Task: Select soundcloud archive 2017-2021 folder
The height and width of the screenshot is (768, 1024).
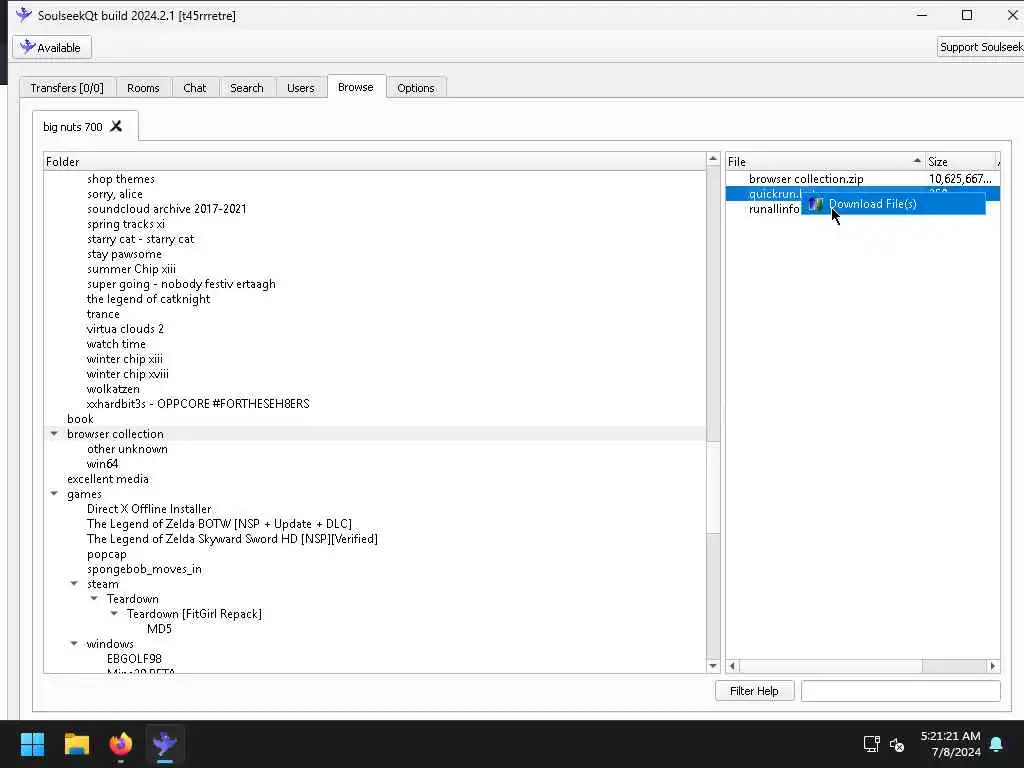Action: (x=167, y=209)
